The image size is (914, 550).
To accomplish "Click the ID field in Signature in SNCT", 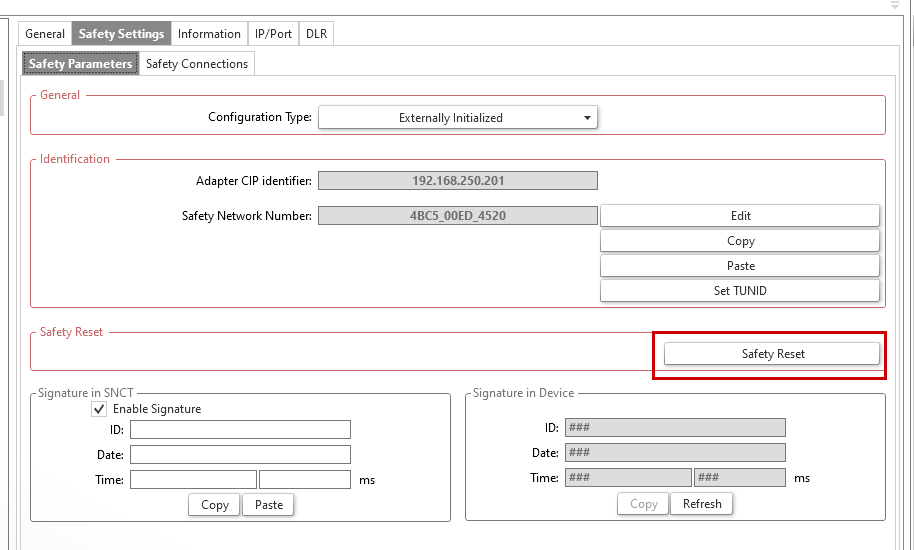I will (x=240, y=429).
